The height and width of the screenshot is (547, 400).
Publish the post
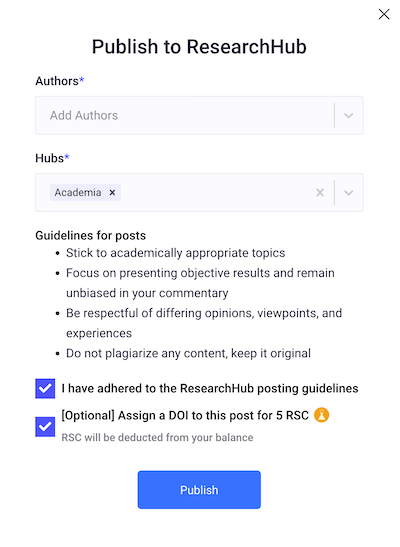point(199,490)
